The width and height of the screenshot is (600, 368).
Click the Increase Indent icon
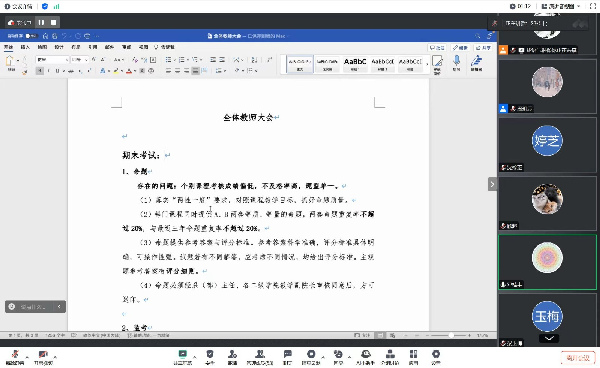(222, 60)
